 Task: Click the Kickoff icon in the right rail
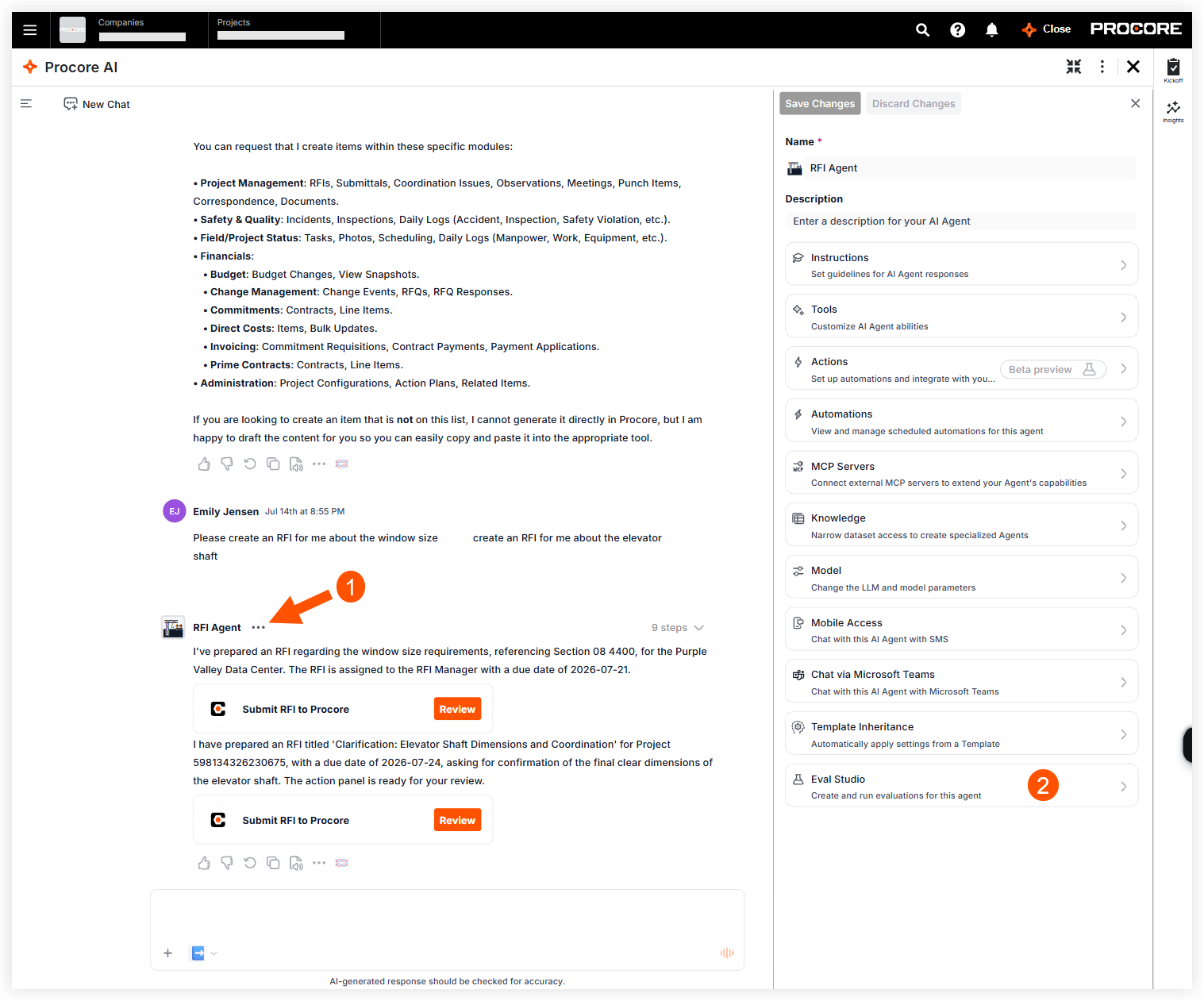[x=1173, y=70]
